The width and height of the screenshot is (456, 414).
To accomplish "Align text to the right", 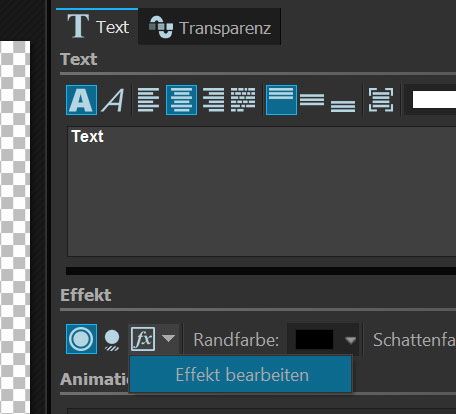I will coord(213,100).
